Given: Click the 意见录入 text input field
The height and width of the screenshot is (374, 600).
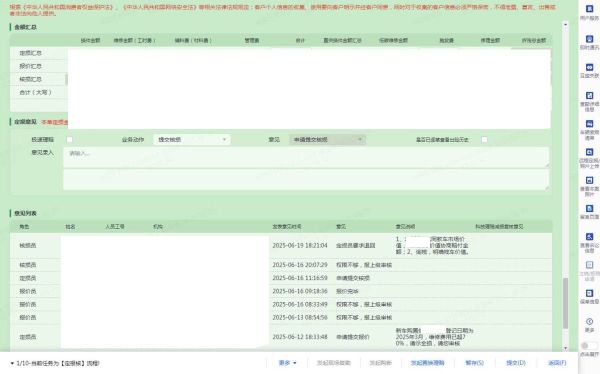Looking at the screenshot, I should [306, 157].
